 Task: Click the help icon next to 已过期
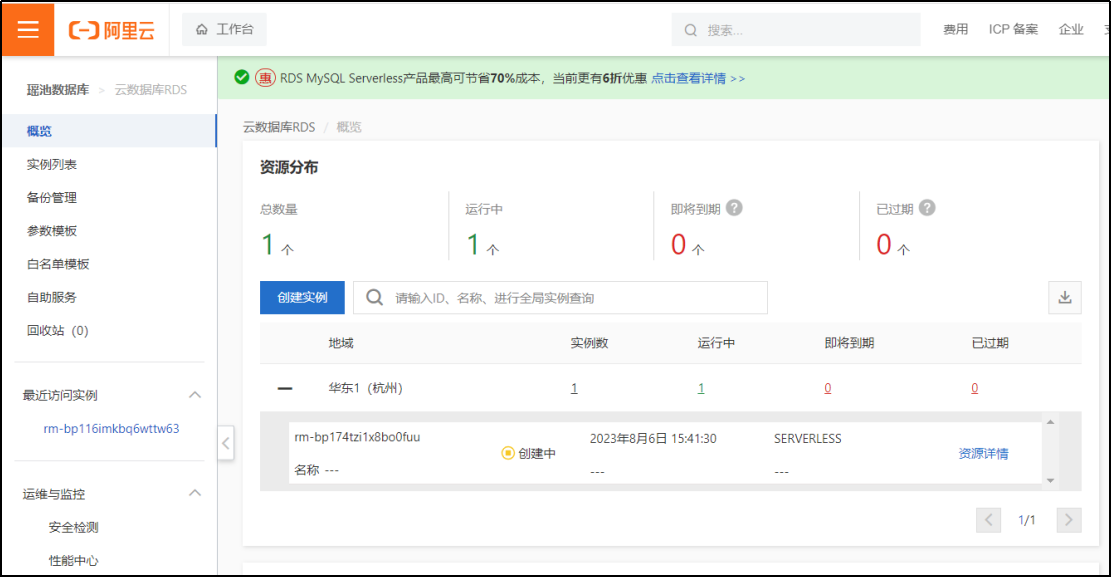point(927,208)
